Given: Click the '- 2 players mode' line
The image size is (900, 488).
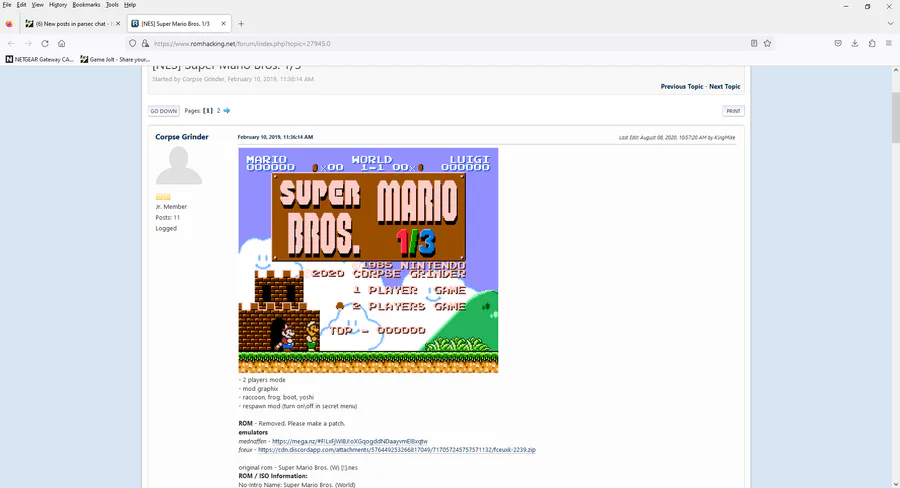Looking at the screenshot, I should [262, 380].
